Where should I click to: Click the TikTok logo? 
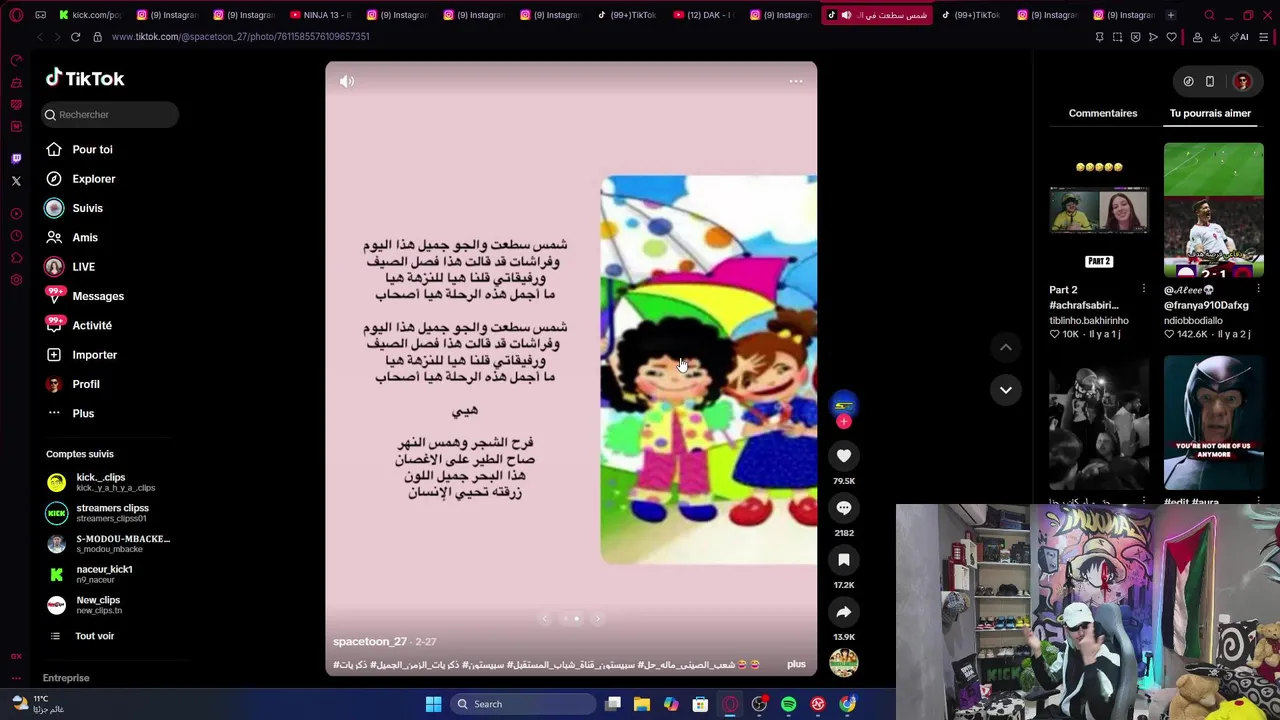pos(85,78)
